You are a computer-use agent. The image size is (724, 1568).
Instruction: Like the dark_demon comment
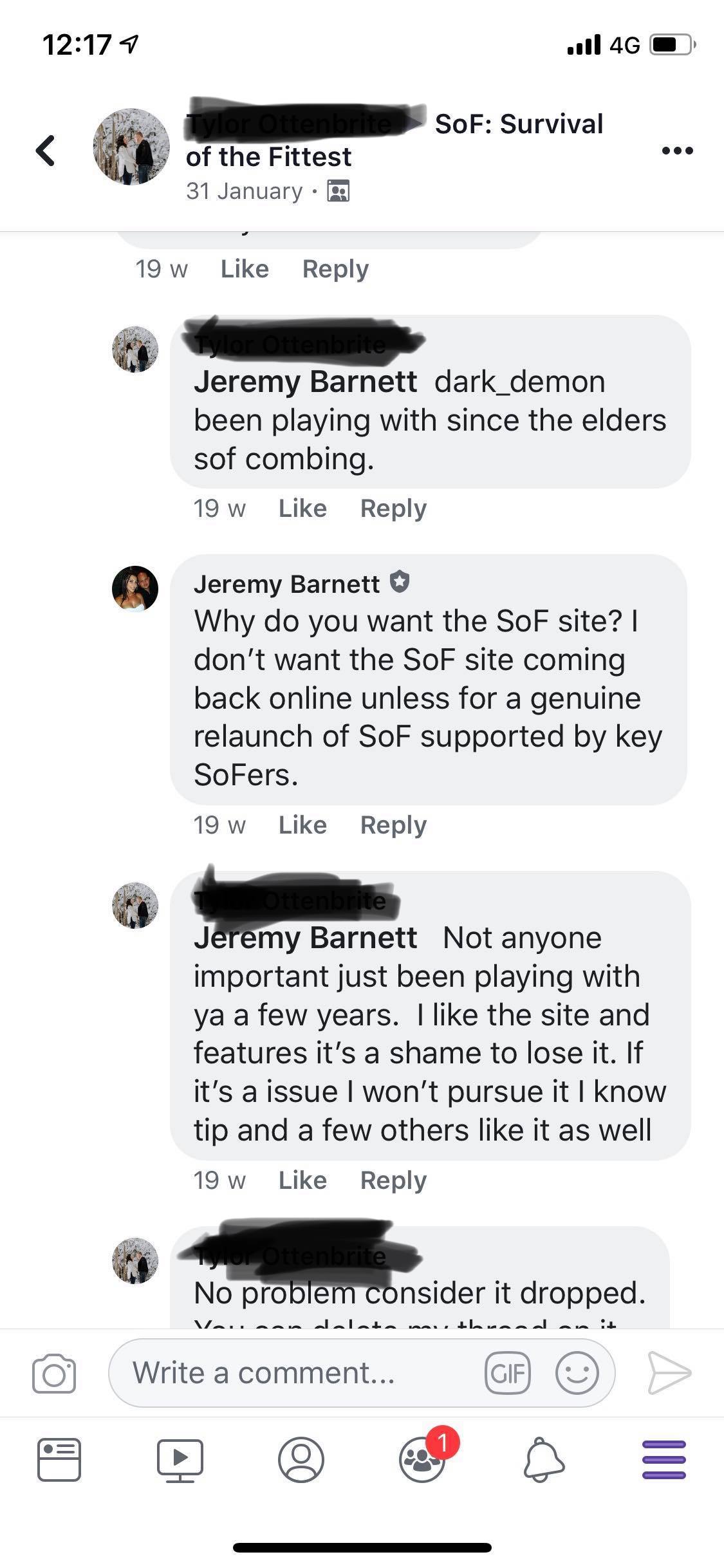pyautogui.click(x=302, y=509)
